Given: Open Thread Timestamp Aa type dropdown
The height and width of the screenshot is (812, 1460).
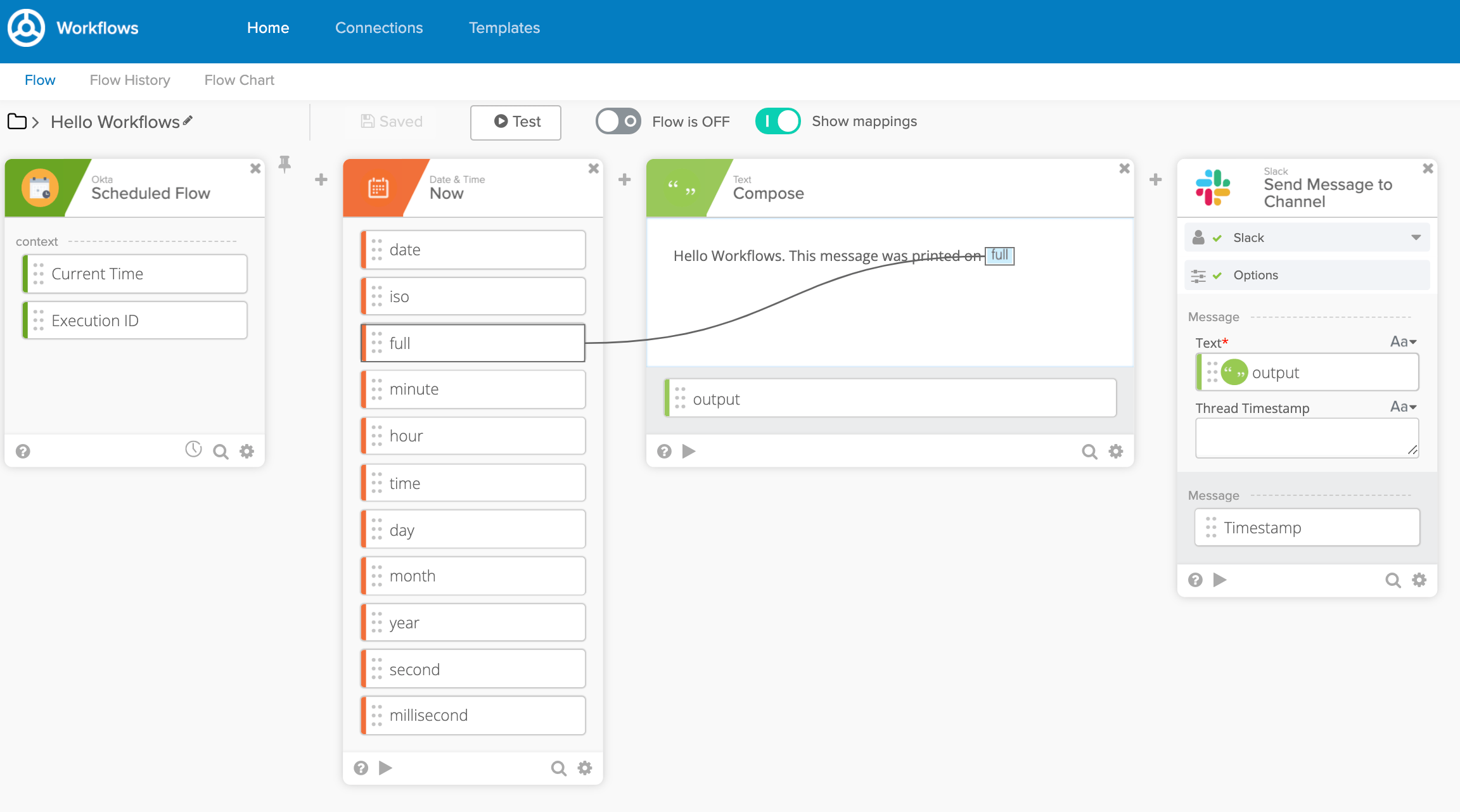Looking at the screenshot, I should [1403, 407].
